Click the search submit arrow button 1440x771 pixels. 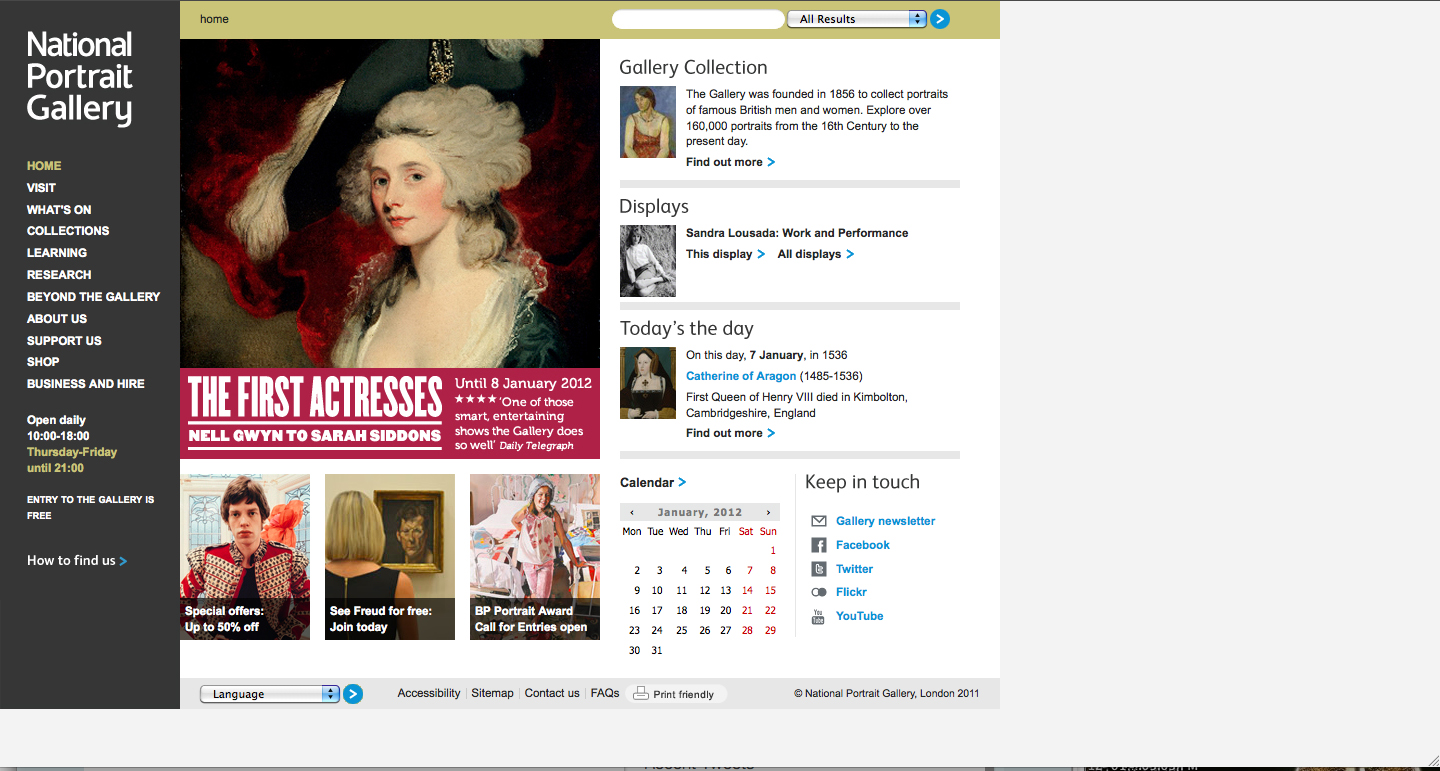[939, 19]
